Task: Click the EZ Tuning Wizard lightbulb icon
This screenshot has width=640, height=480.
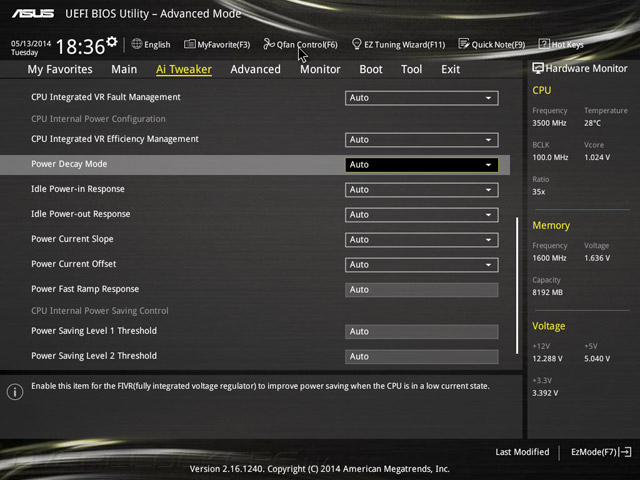Action: point(356,44)
